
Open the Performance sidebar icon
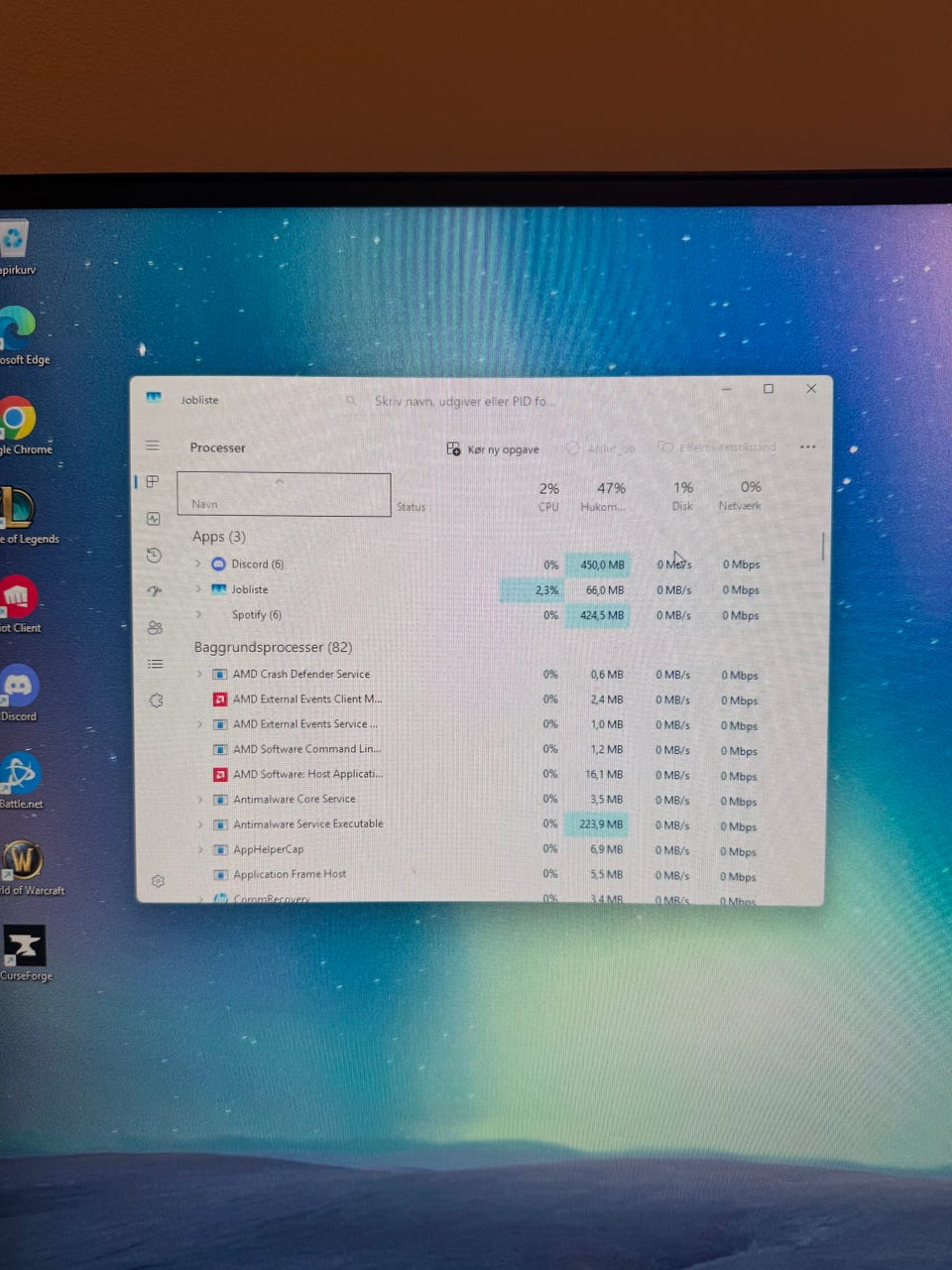pos(154,519)
